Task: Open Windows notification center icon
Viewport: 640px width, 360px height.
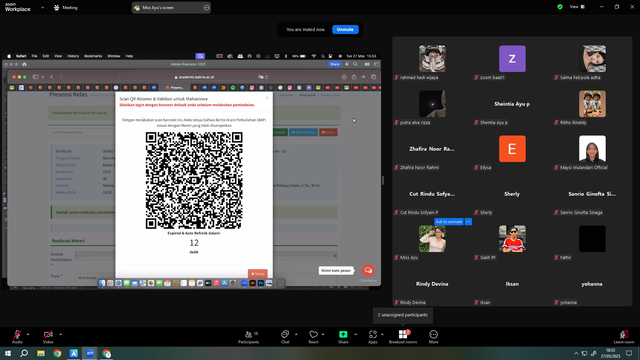Action: pyautogui.click(x=629, y=353)
